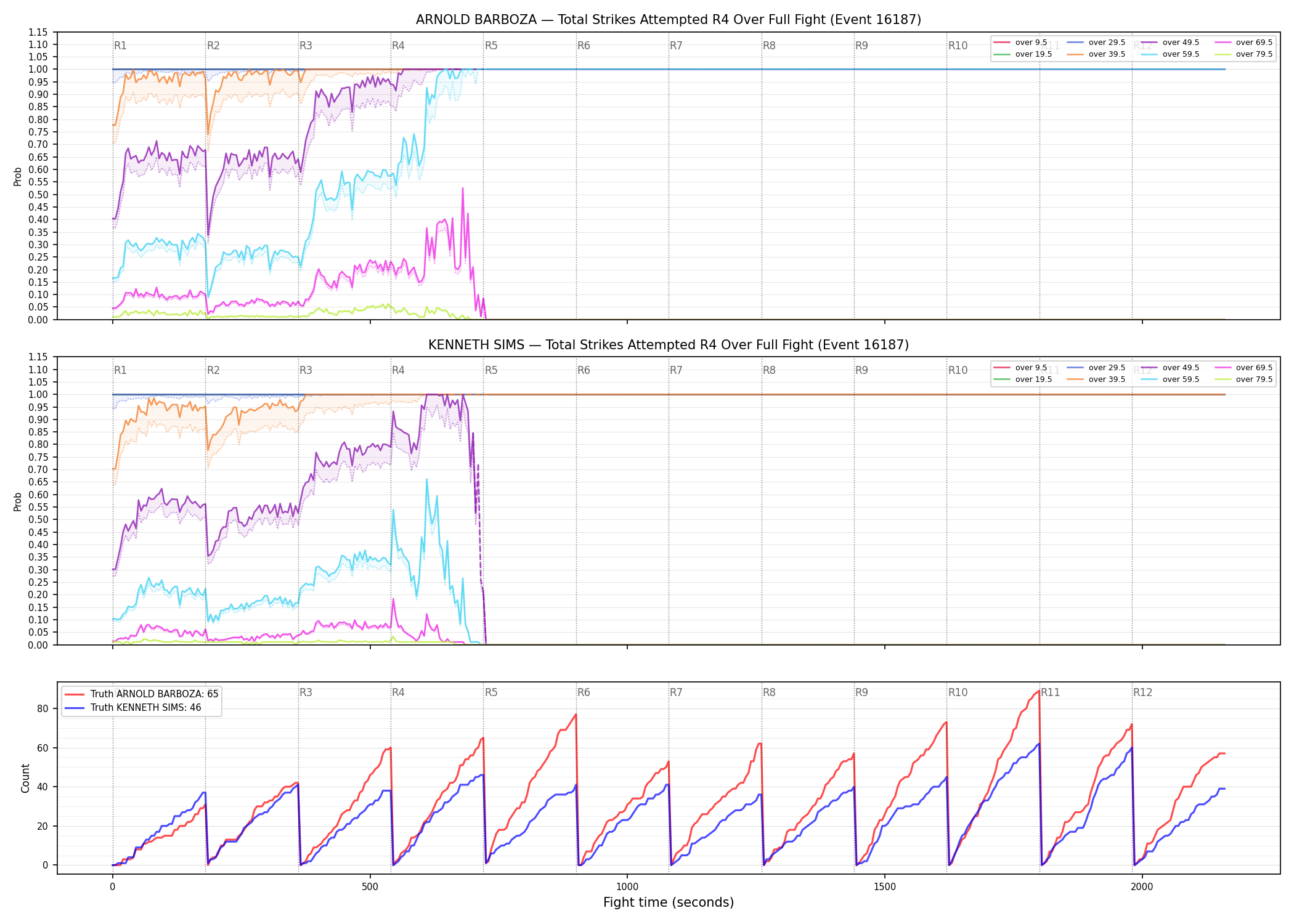The width and height of the screenshot is (1294, 924).
Task: Click R5 round marker in Barboza chart
Action: pos(491,46)
